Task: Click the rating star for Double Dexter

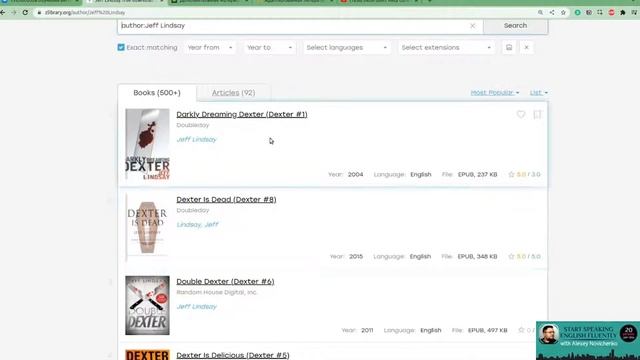Action: (x=521, y=330)
